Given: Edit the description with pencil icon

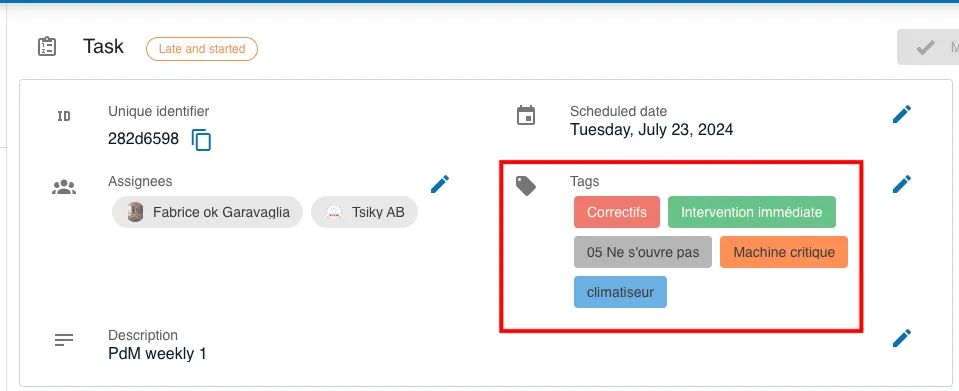Looking at the screenshot, I should tap(902, 338).
